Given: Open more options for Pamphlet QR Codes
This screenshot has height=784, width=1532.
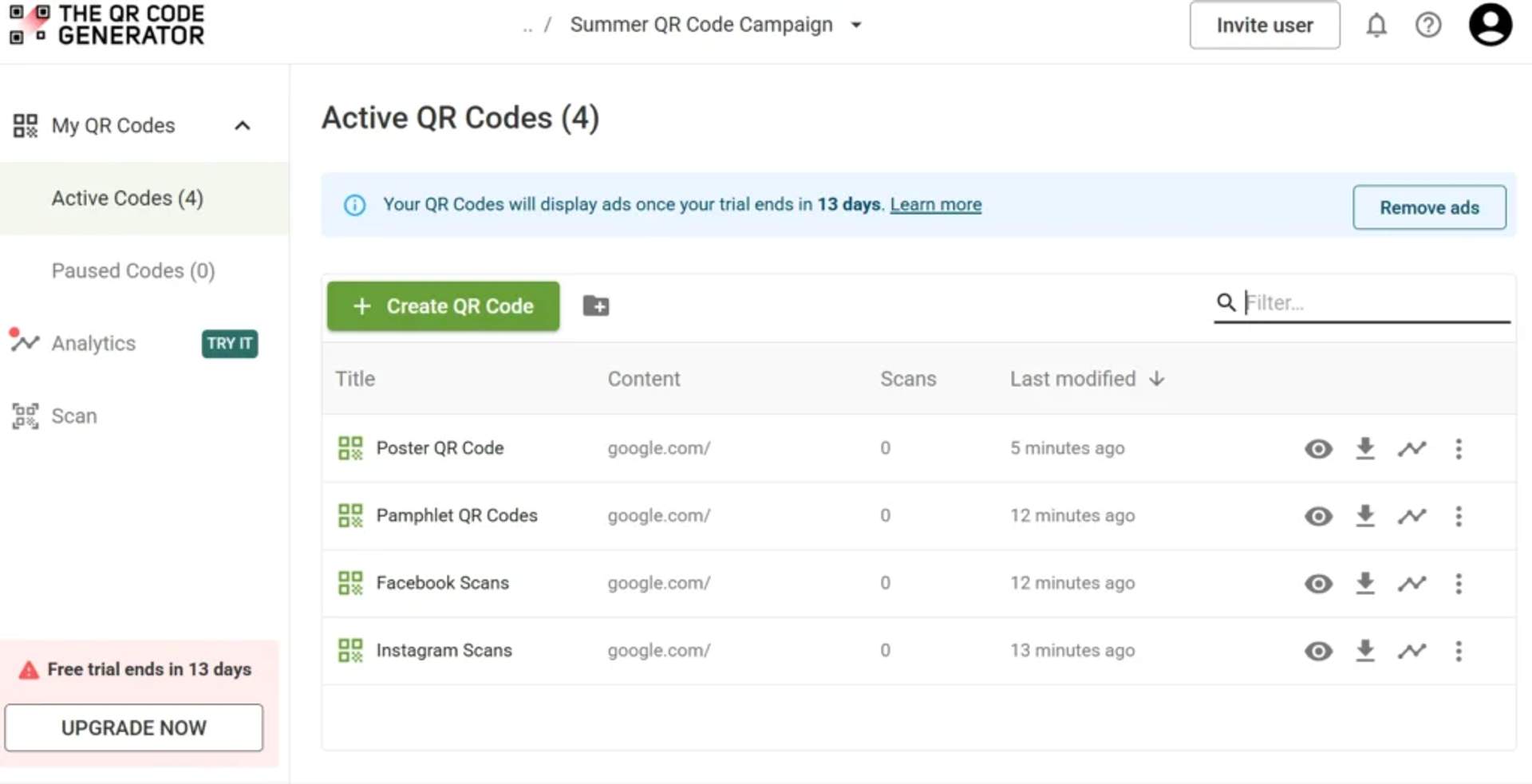Looking at the screenshot, I should coord(1459,516).
